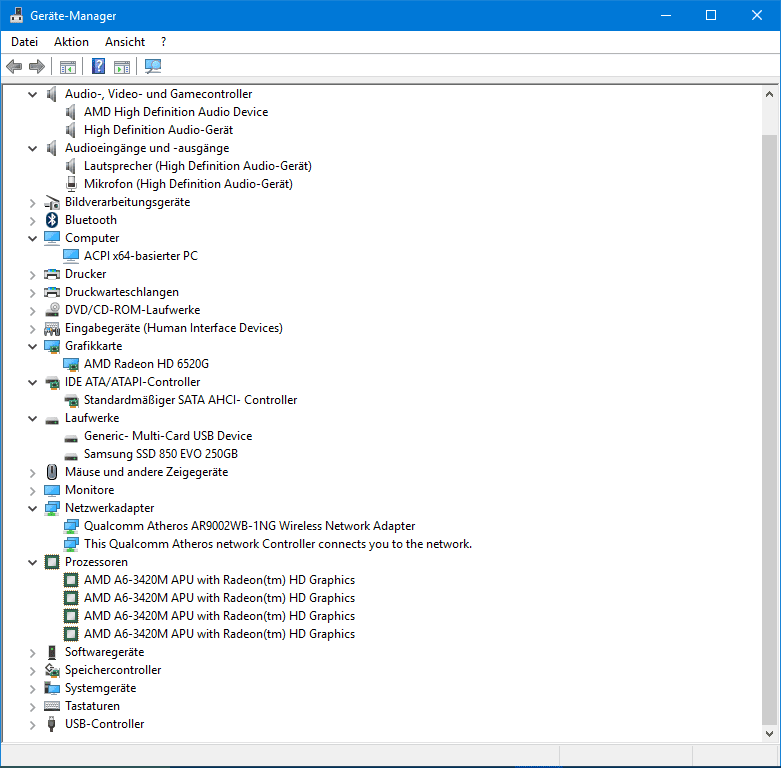Click the Eingabegeräte HID icon
Viewport: 781px width, 768px height.
(x=52, y=328)
